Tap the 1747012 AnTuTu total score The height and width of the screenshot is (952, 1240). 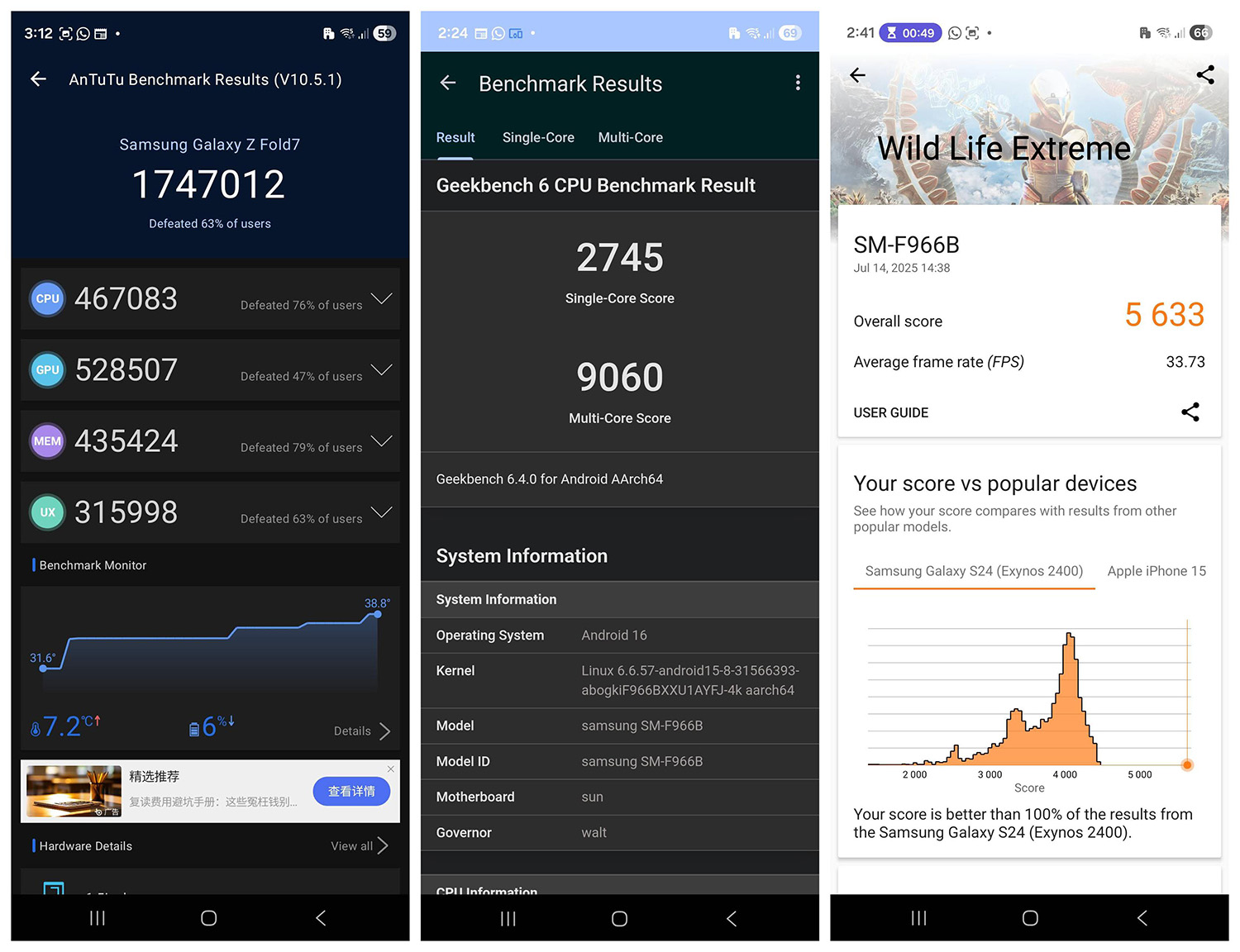pyautogui.click(x=209, y=183)
